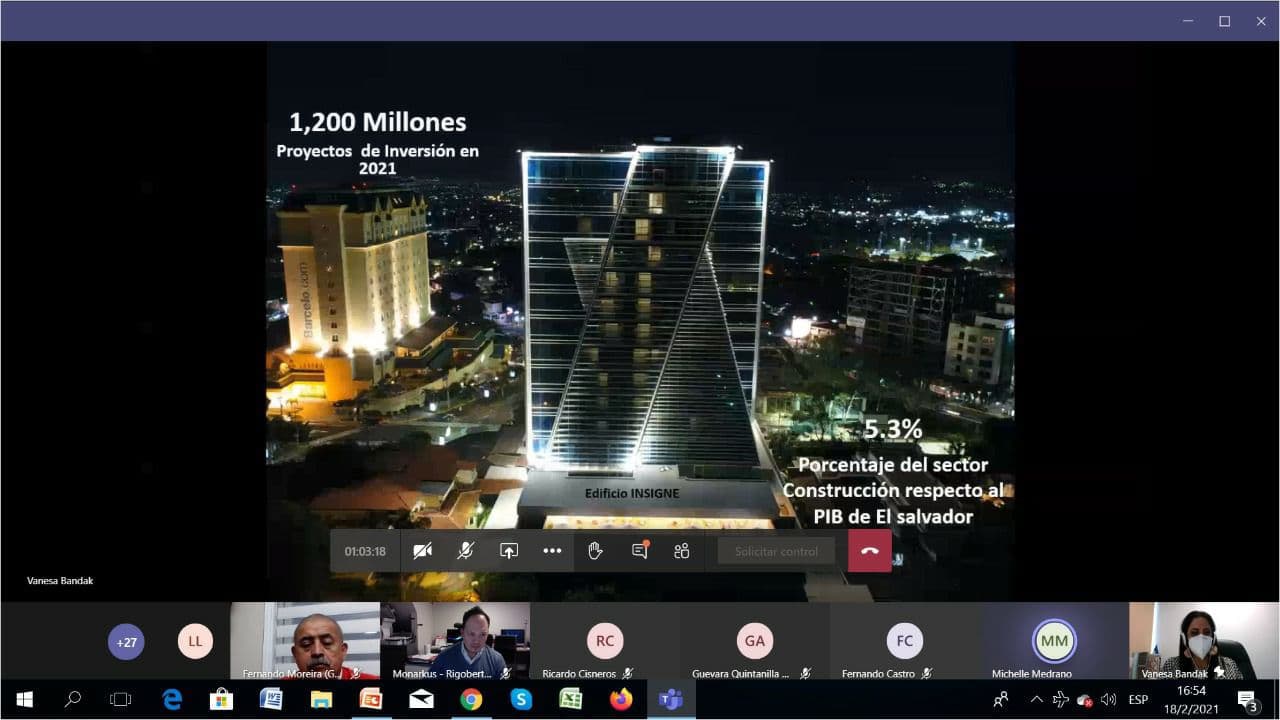Open Firefox from the taskbar
The height and width of the screenshot is (720, 1280).
coord(621,699)
